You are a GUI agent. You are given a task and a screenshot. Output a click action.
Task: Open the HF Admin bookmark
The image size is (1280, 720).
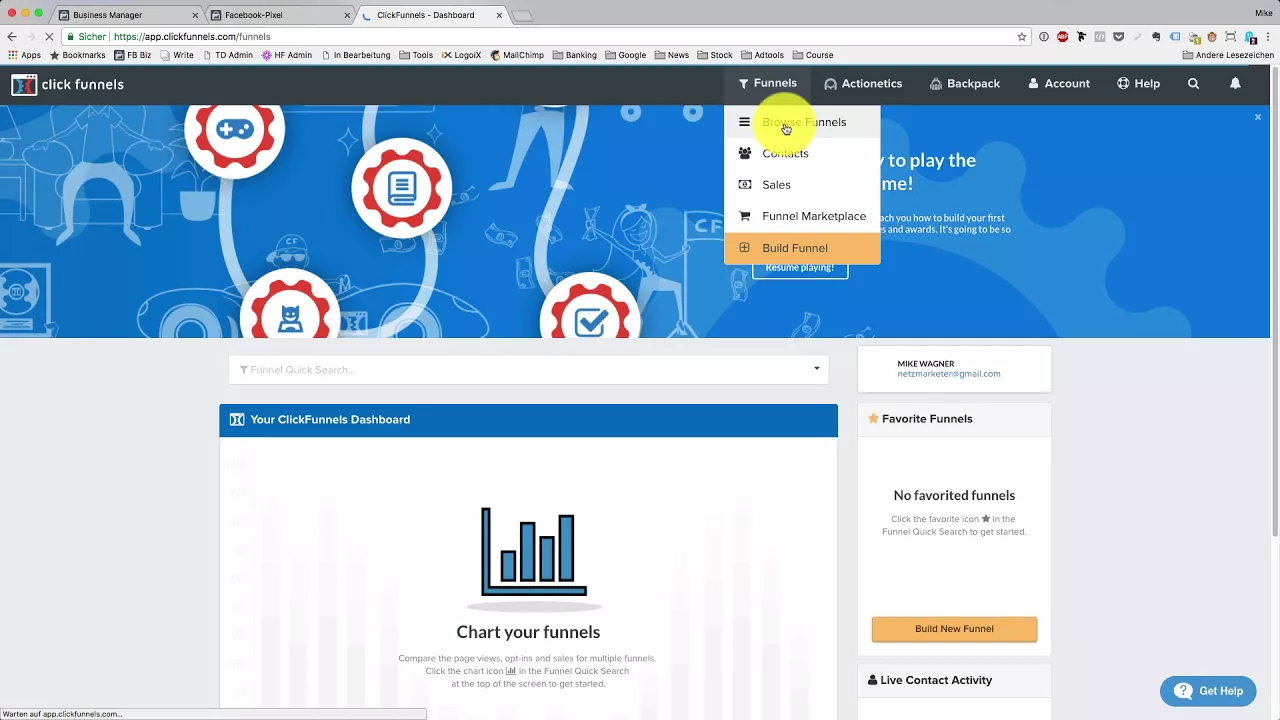coord(287,55)
